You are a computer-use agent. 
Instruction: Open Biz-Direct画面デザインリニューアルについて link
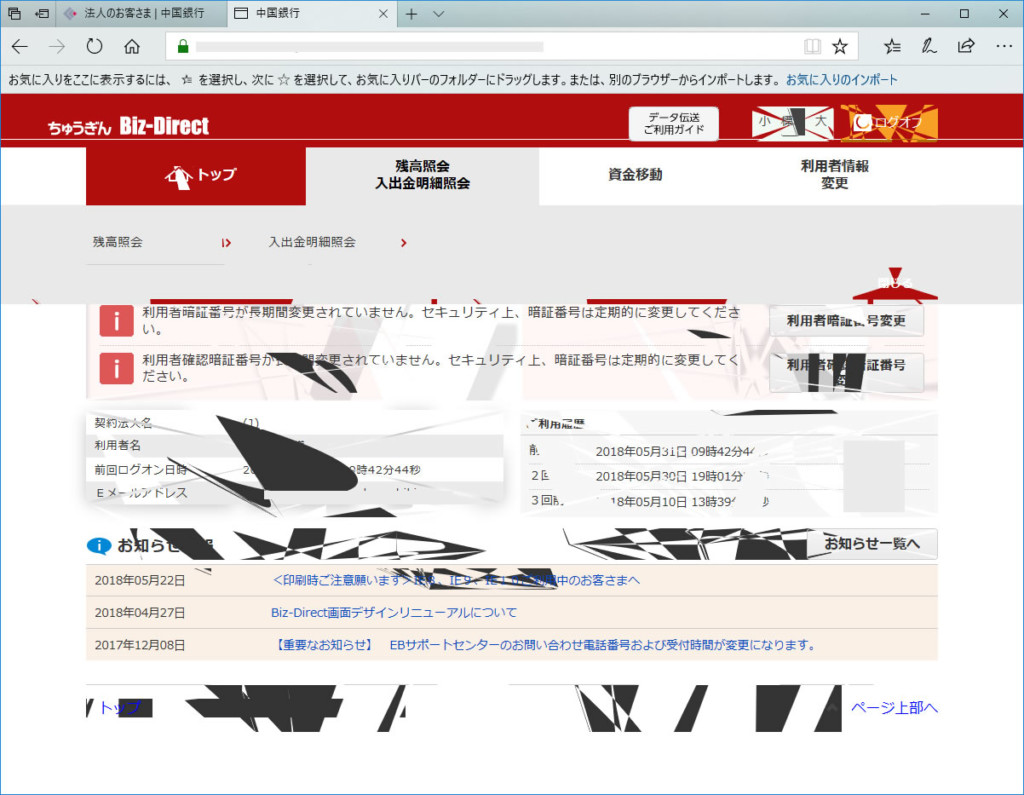(x=394, y=613)
